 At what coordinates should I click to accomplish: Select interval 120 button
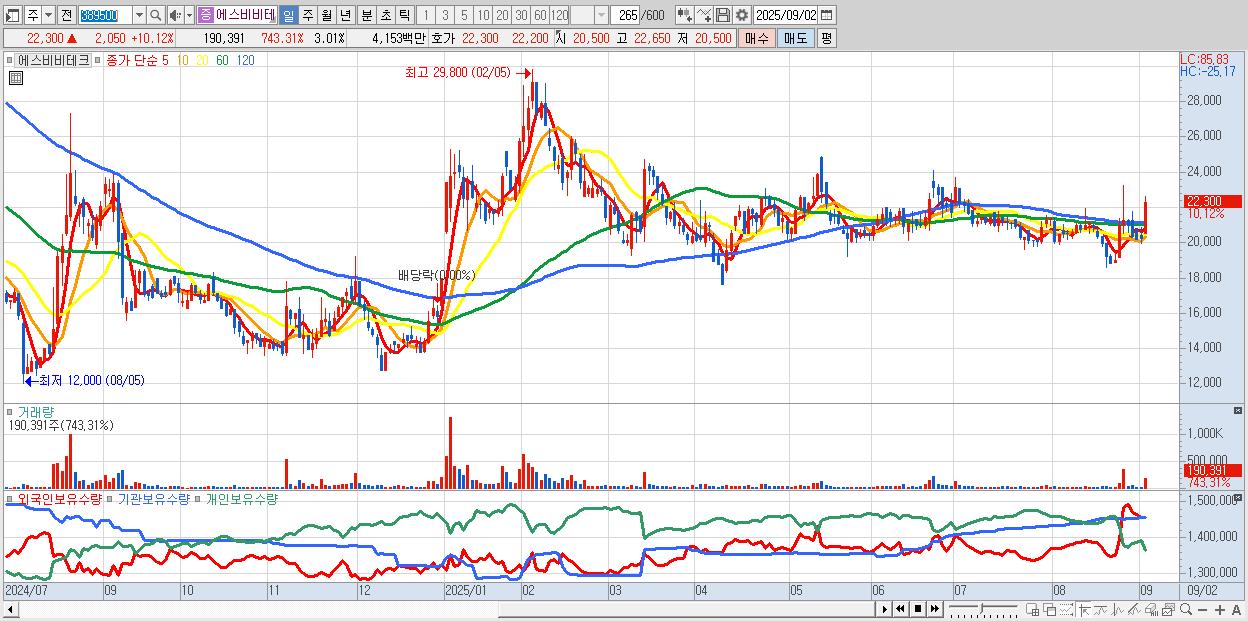[560, 15]
